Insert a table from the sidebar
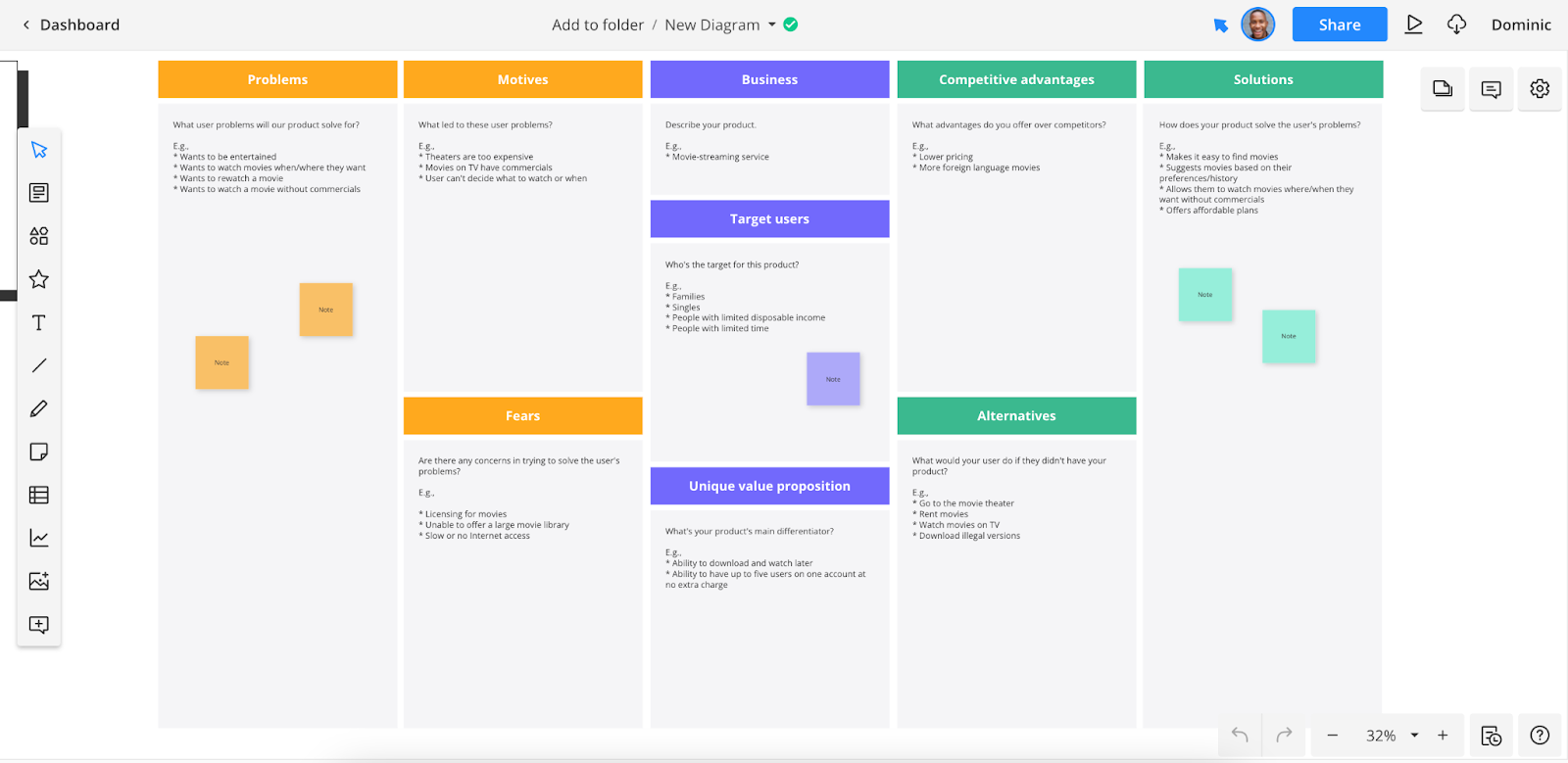The image size is (1568, 763). click(39, 495)
